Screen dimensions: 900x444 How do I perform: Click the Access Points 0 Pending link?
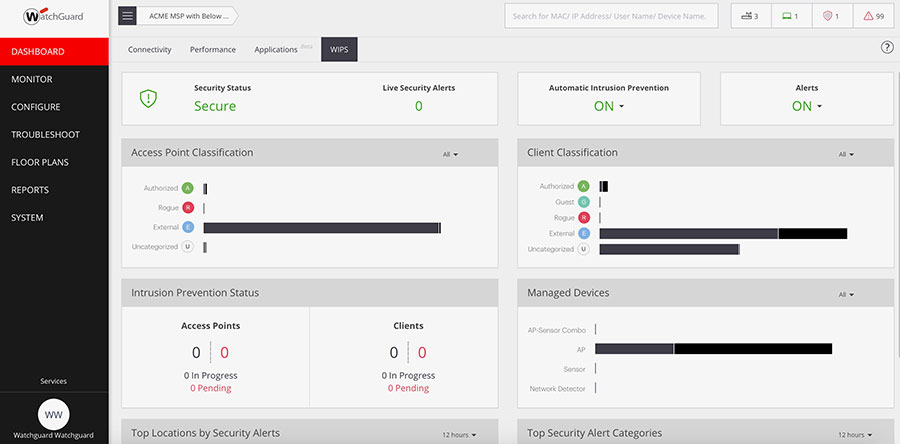coord(210,388)
